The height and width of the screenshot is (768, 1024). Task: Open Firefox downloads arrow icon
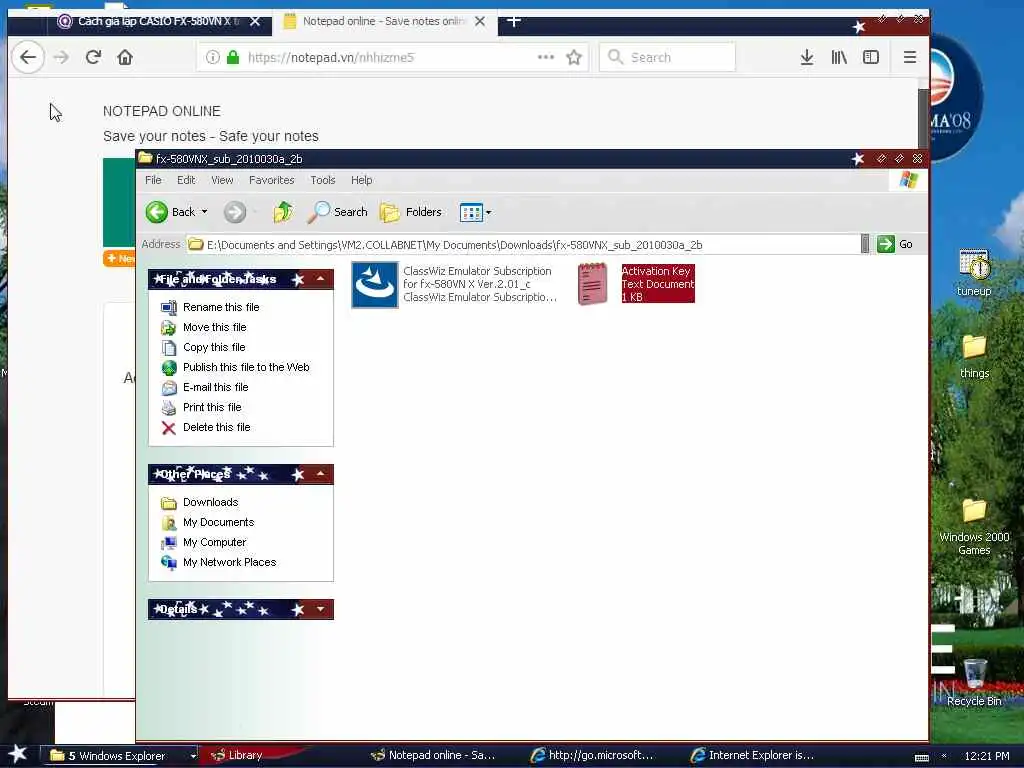(x=807, y=57)
